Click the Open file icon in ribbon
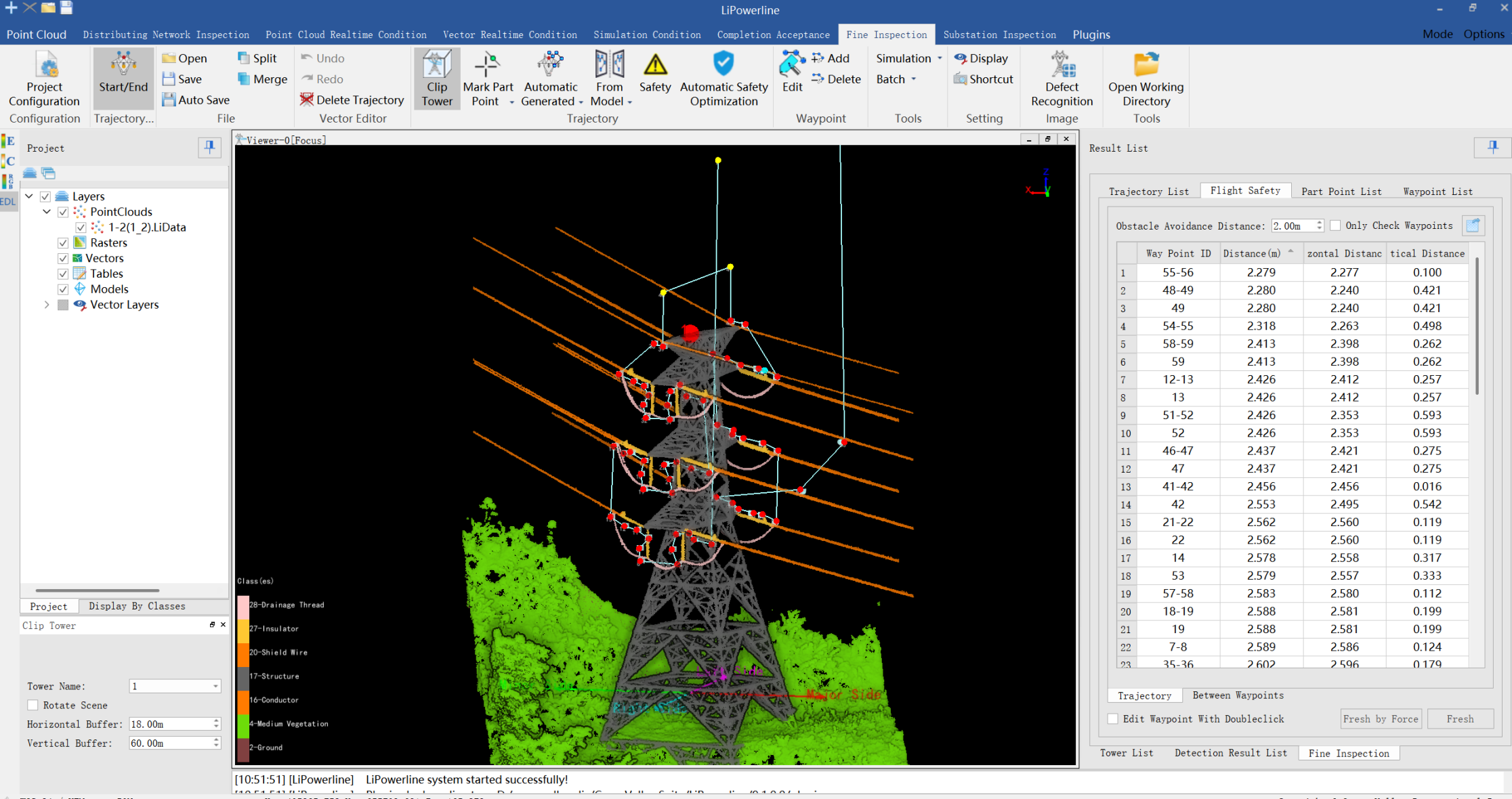Viewport: 1512px width, 799px height. pos(185,58)
